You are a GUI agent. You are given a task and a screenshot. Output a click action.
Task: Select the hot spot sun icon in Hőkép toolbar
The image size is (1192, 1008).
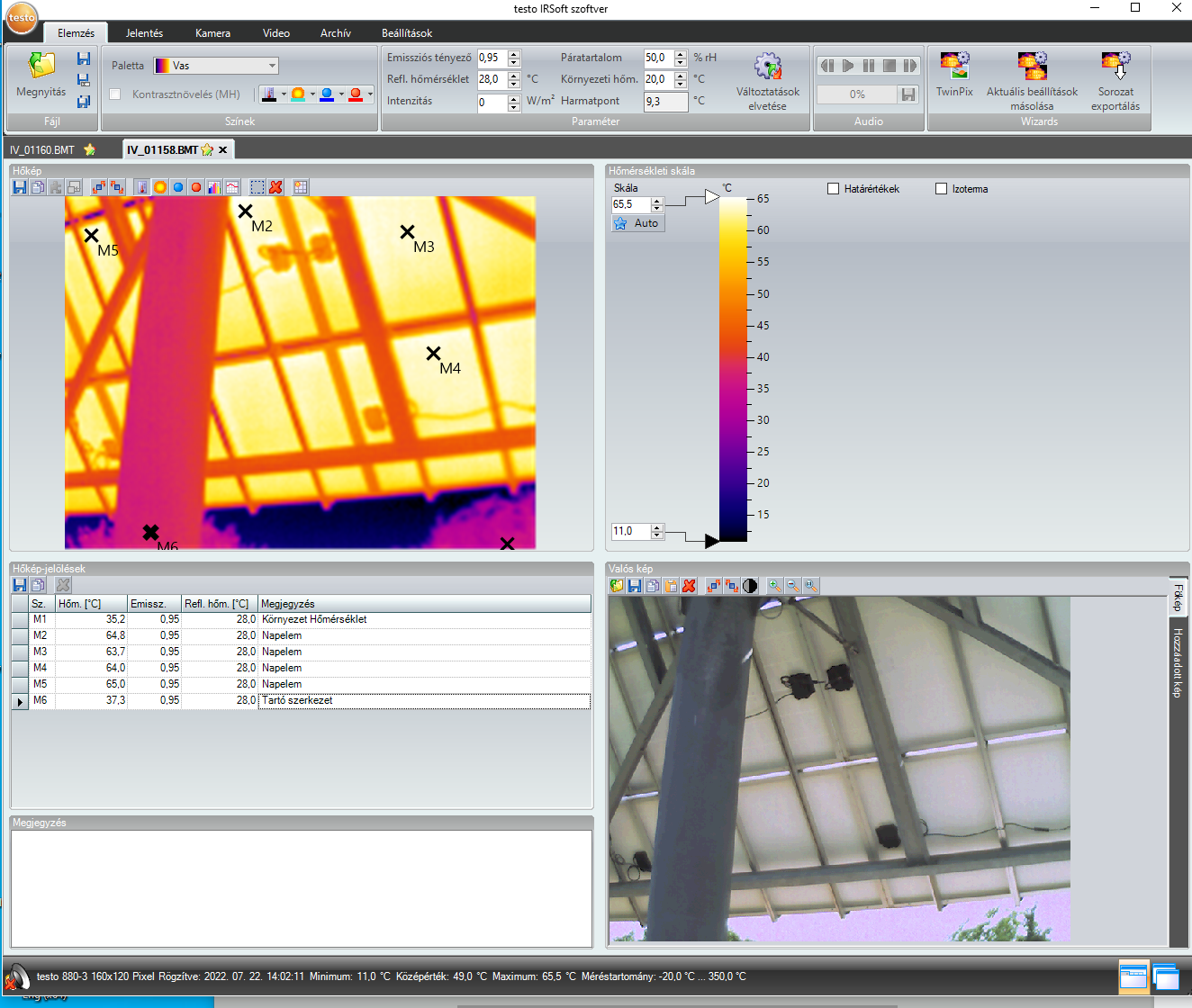click(160, 187)
